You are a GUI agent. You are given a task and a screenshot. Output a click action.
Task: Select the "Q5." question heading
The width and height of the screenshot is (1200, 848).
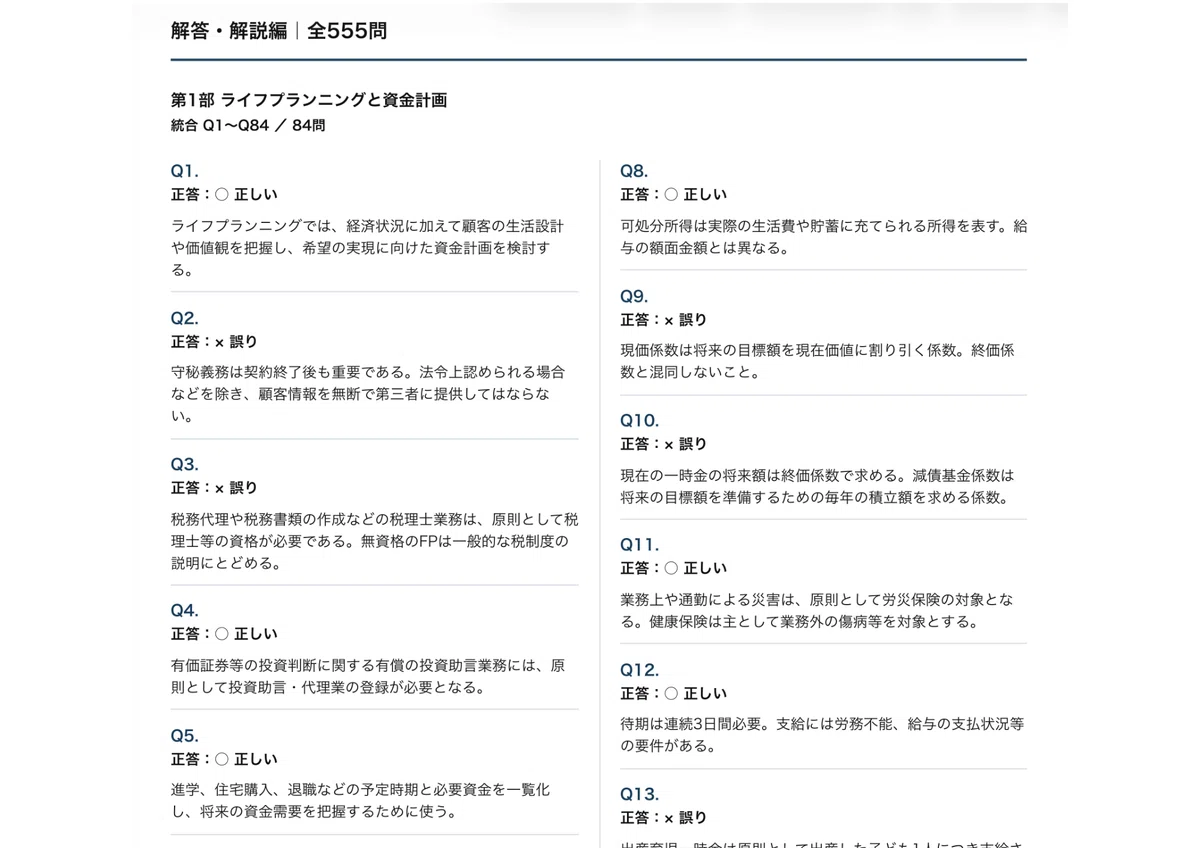tap(185, 735)
